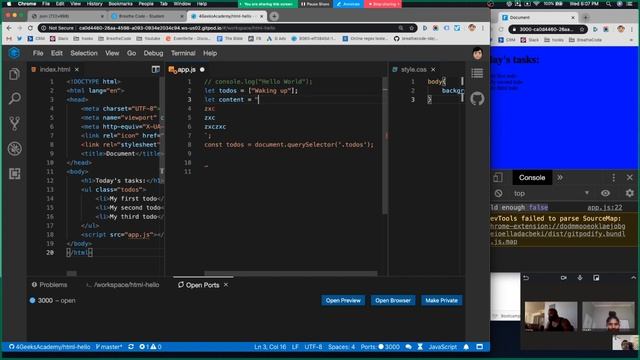This screenshot has width=640, height=360.
Task: Open the GitHub icon in right sidebar
Action: click(x=477, y=98)
